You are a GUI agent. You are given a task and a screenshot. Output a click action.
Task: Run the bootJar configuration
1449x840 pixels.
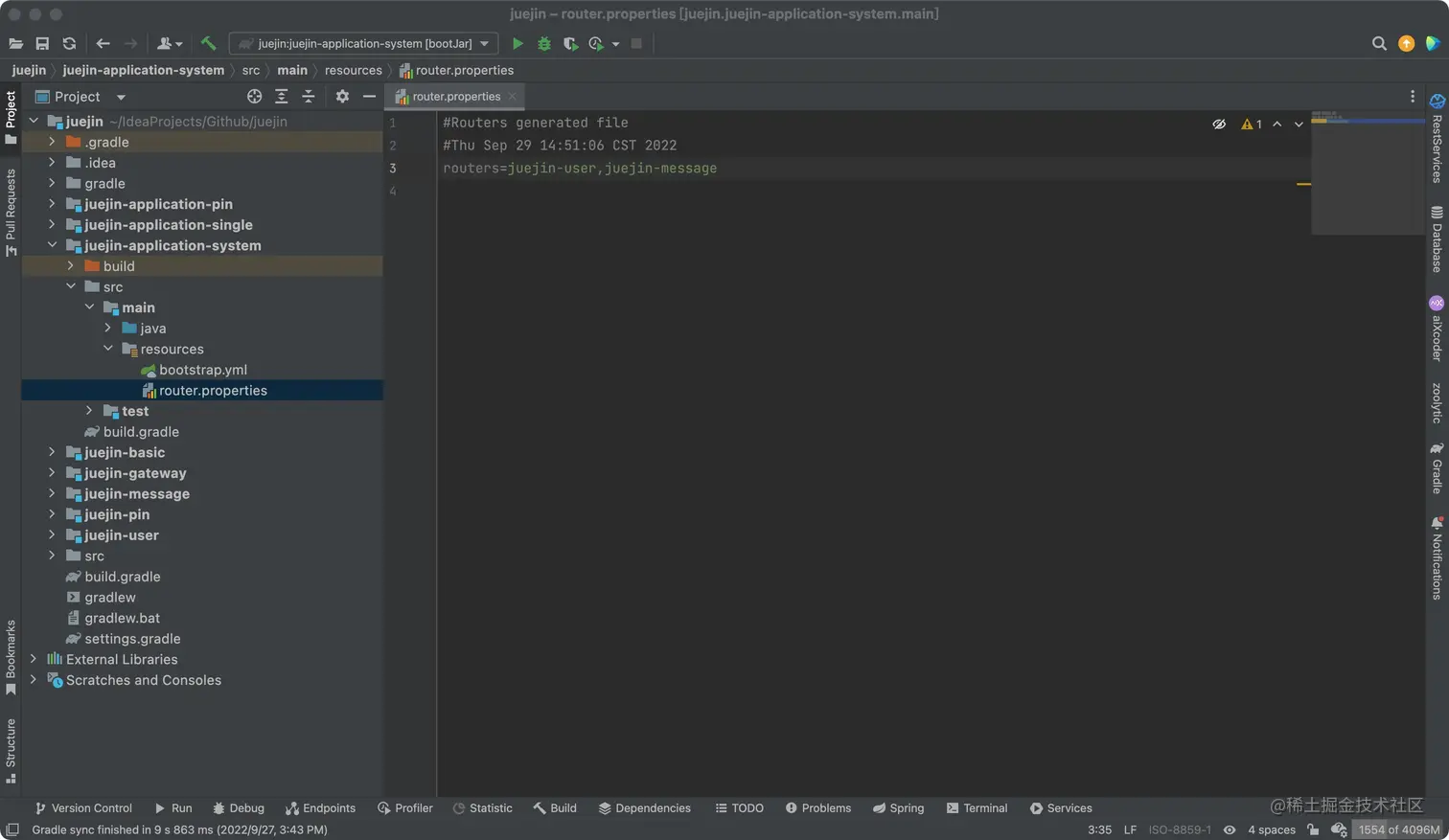517,44
